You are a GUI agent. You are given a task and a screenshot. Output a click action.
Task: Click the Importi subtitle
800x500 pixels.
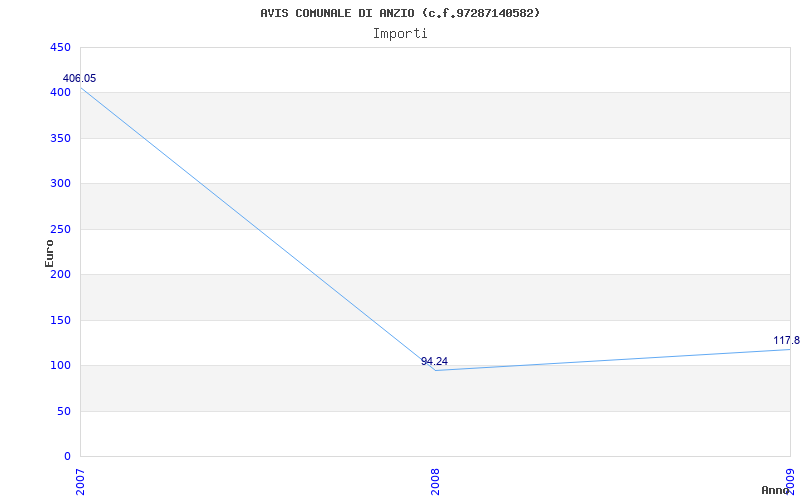point(400,34)
